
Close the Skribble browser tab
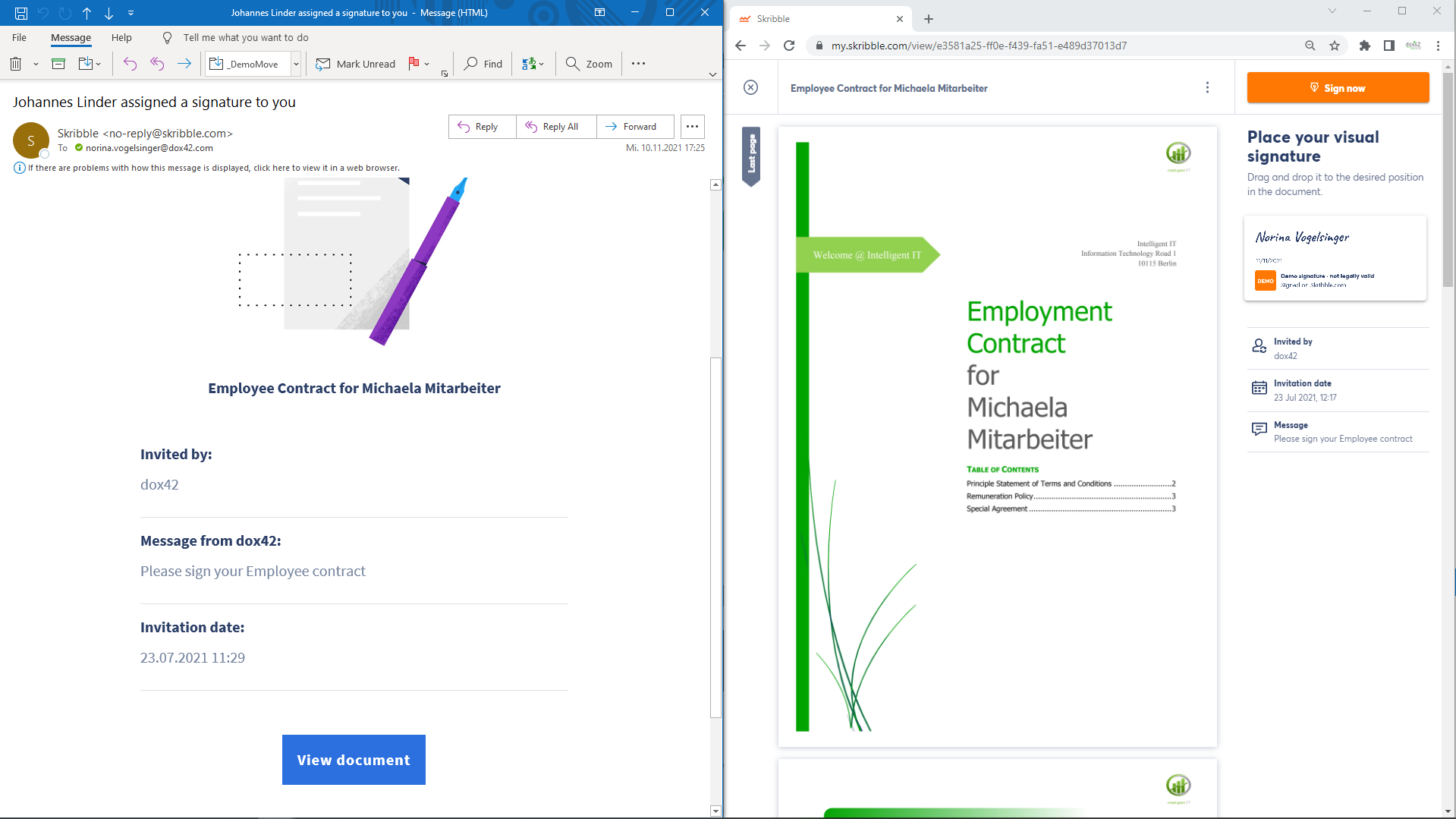click(x=900, y=19)
